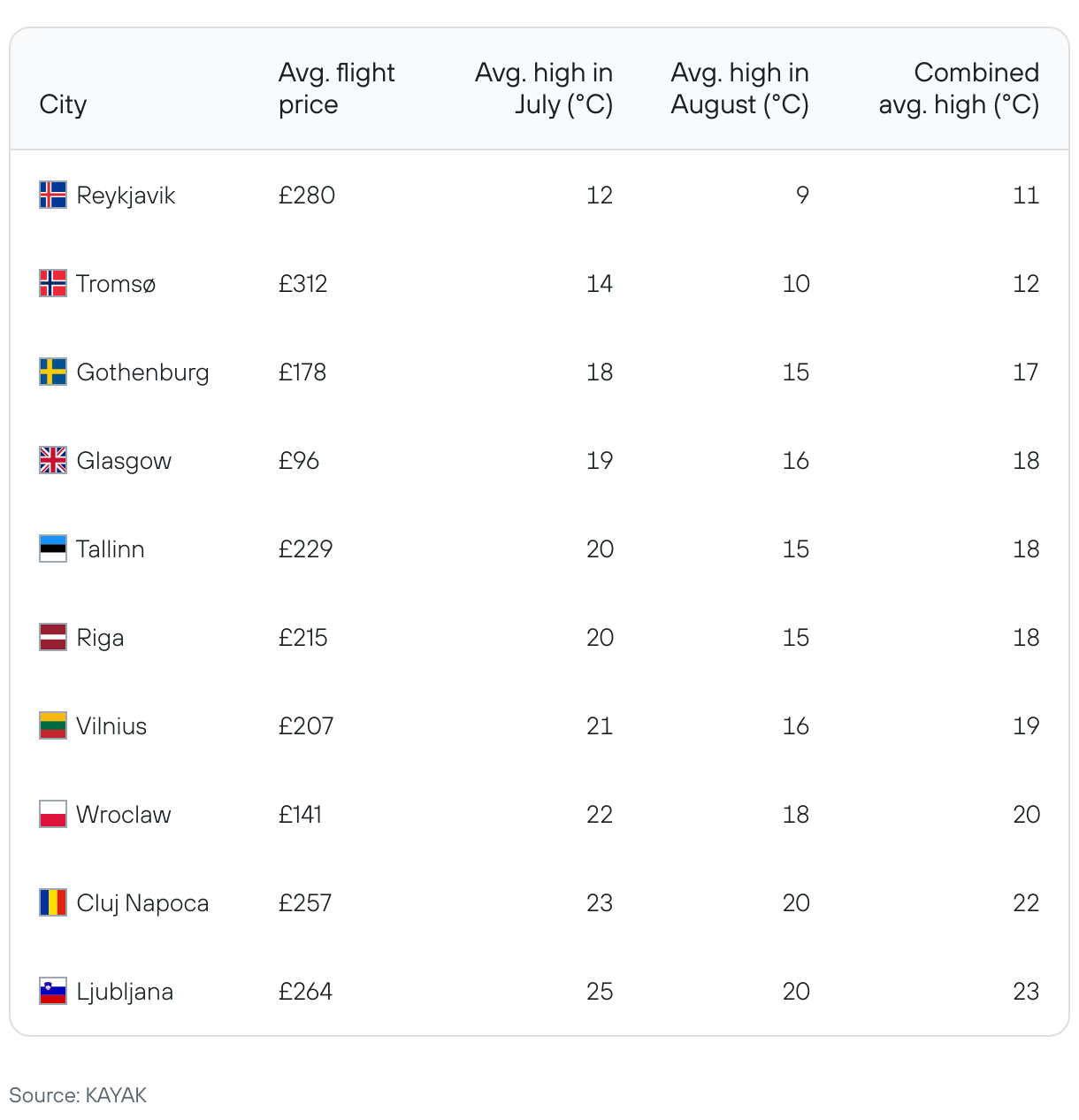Click the Sweden flag beside Gothenburg
Viewport: 1079px width, 1120px height.
click(x=53, y=372)
